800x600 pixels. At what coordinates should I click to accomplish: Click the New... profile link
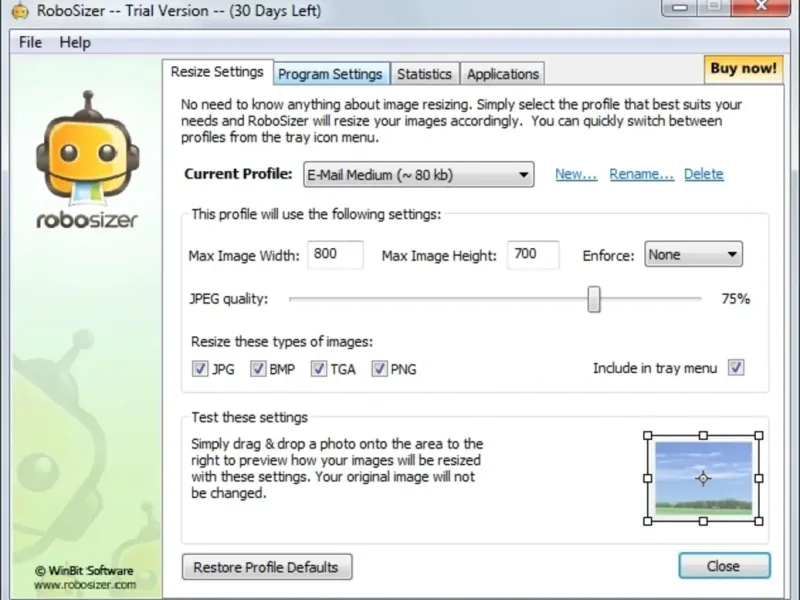click(x=576, y=174)
